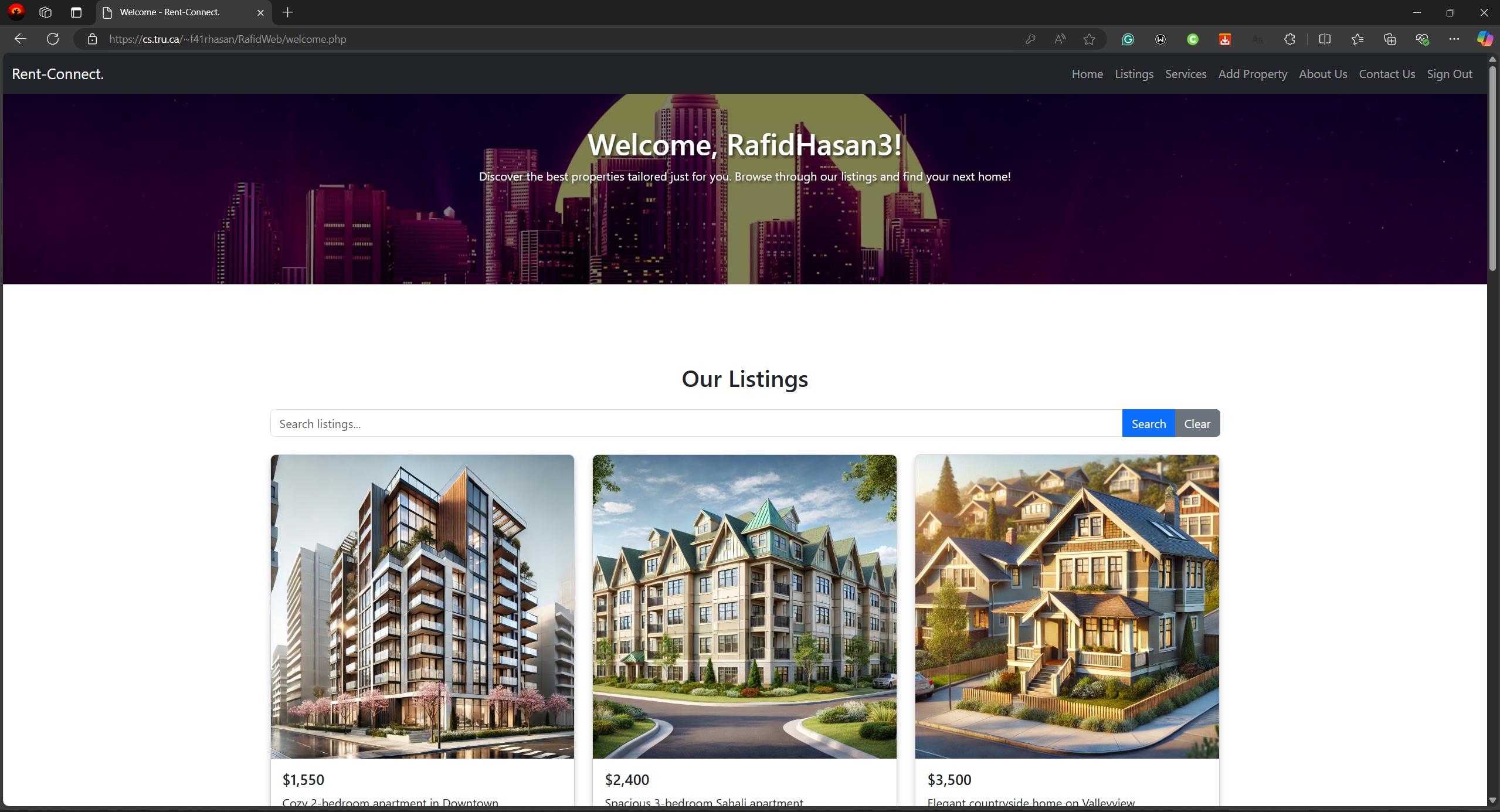Click the Contact Us navigation link

pyautogui.click(x=1387, y=73)
